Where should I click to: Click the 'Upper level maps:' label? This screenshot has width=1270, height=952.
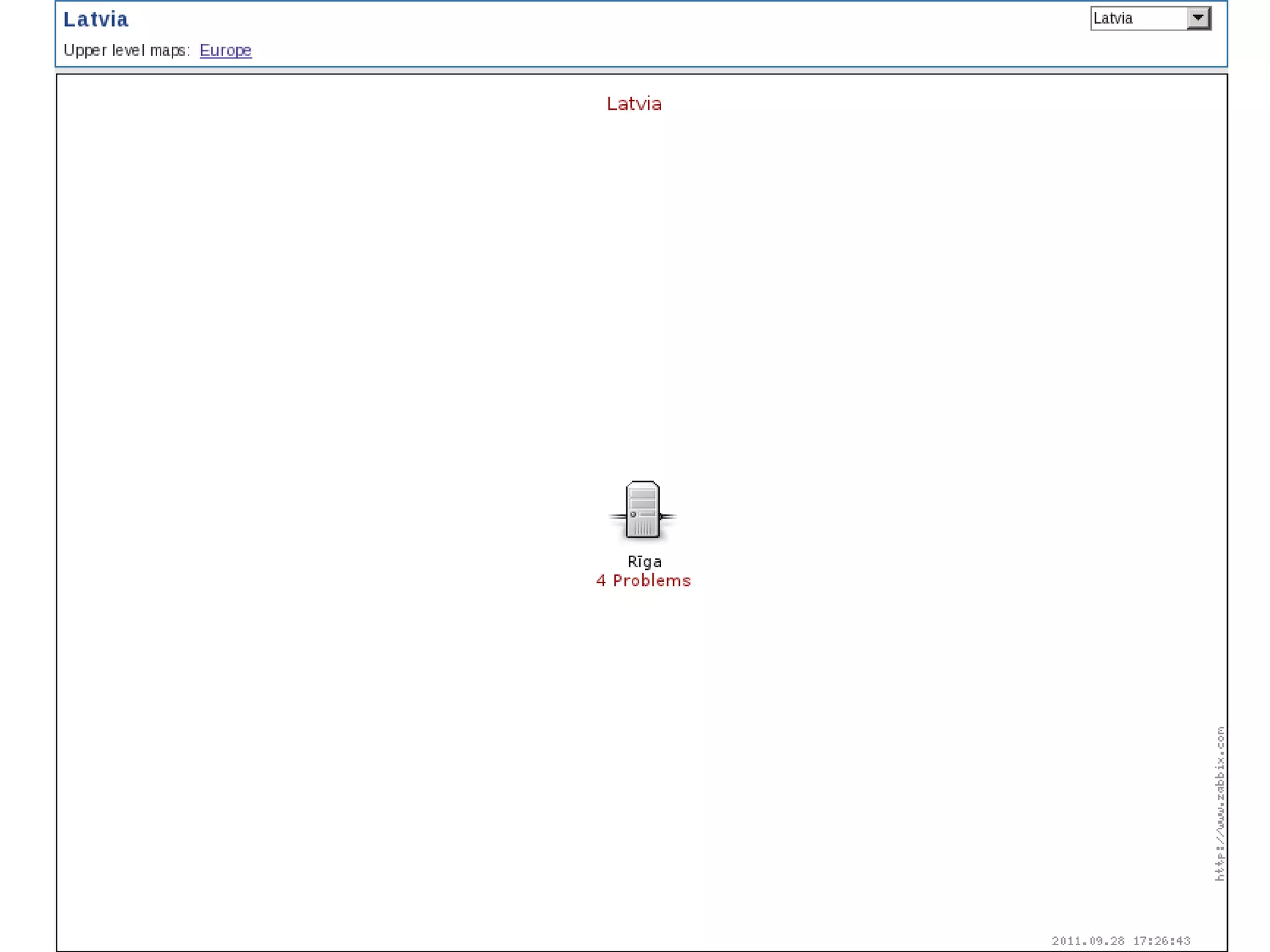[x=127, y=50]
